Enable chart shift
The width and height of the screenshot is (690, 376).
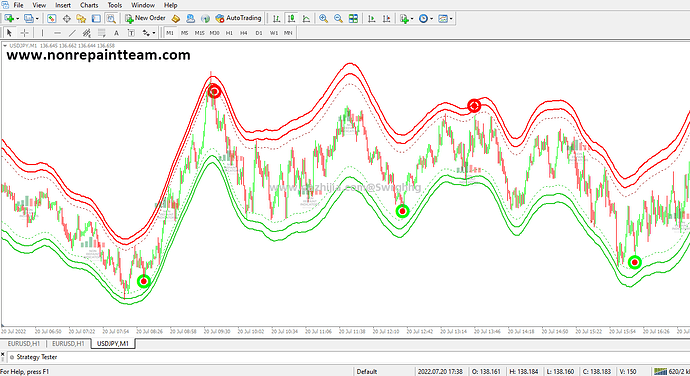[x=386, y=18]
